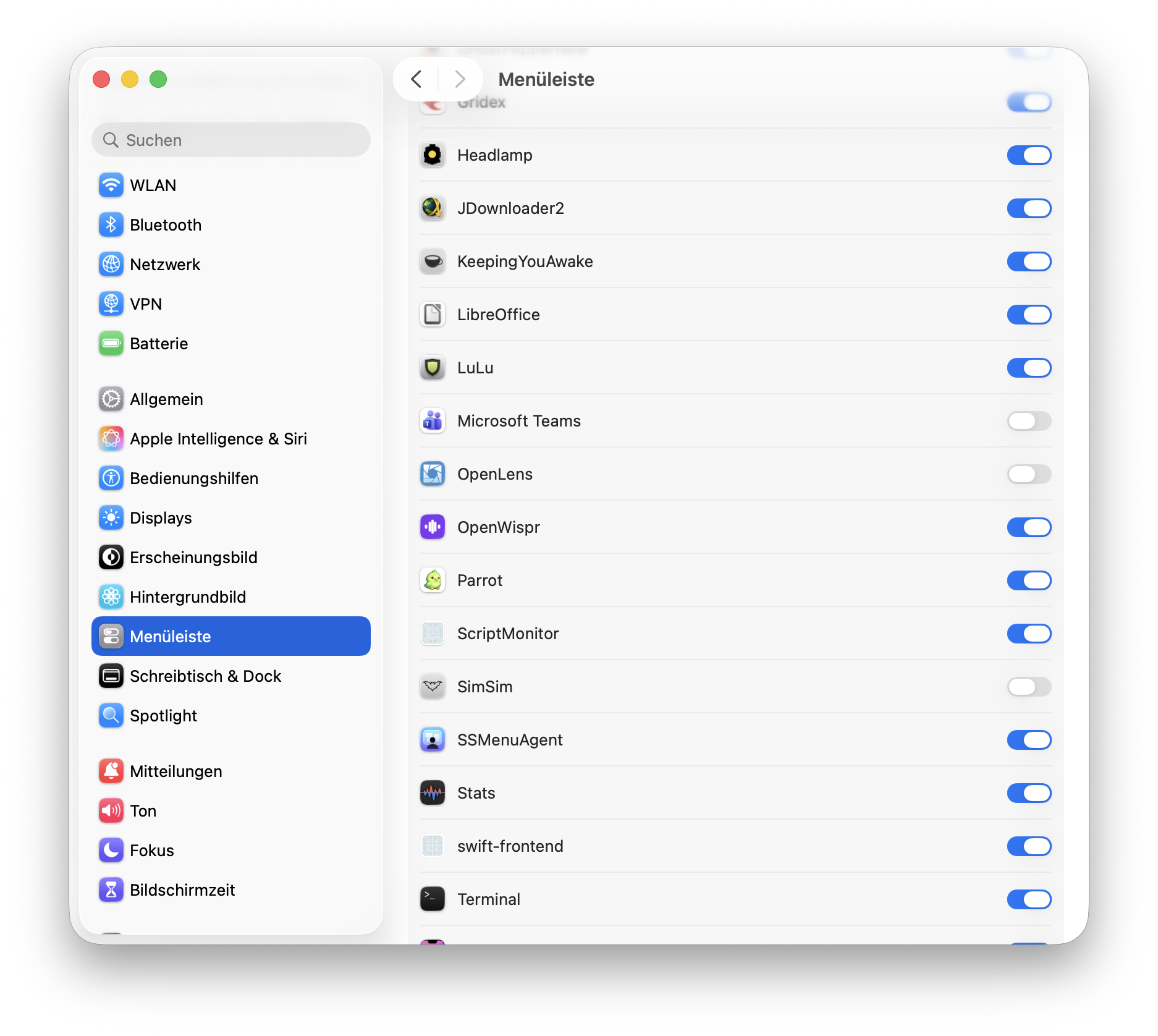Click the WLAN wifi icon in sidebar
This screenshot has height=1036, width=1158.
(111, 185)
